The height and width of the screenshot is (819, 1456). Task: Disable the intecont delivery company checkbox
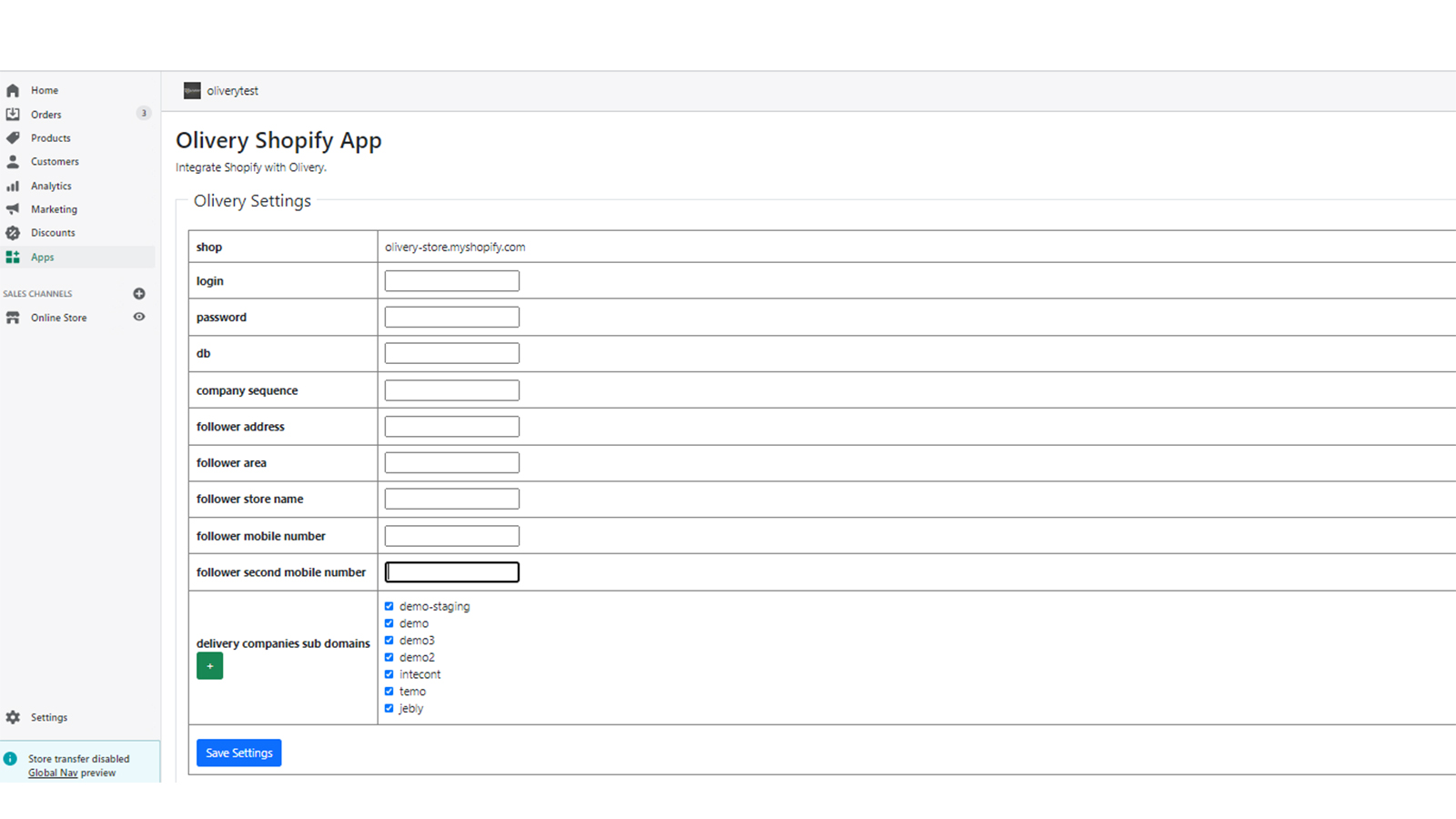tap(389, 673)
